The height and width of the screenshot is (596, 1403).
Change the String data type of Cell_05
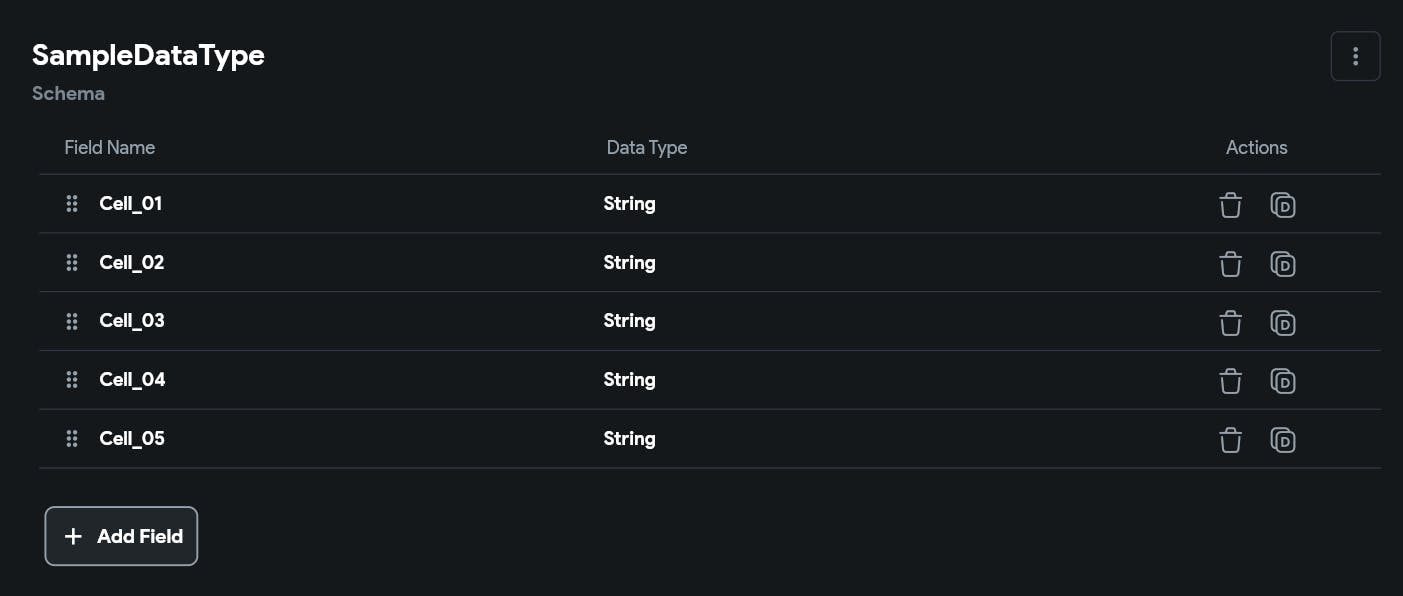pyautogui.click(x=629, y=439)
